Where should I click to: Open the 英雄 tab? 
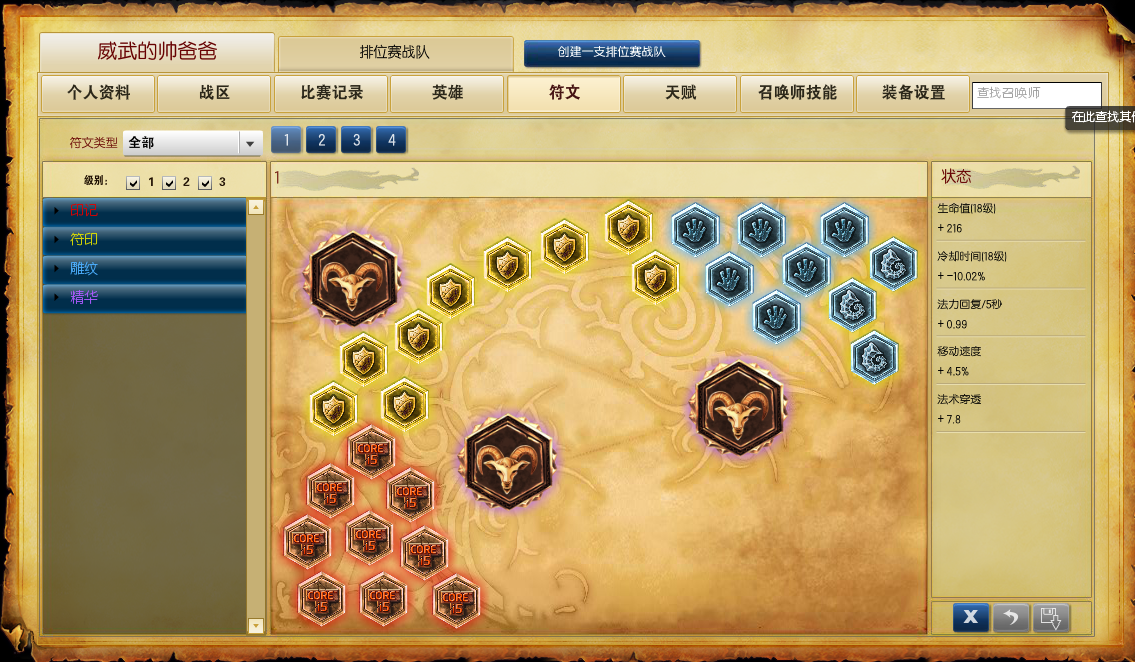tap(447, 93)
